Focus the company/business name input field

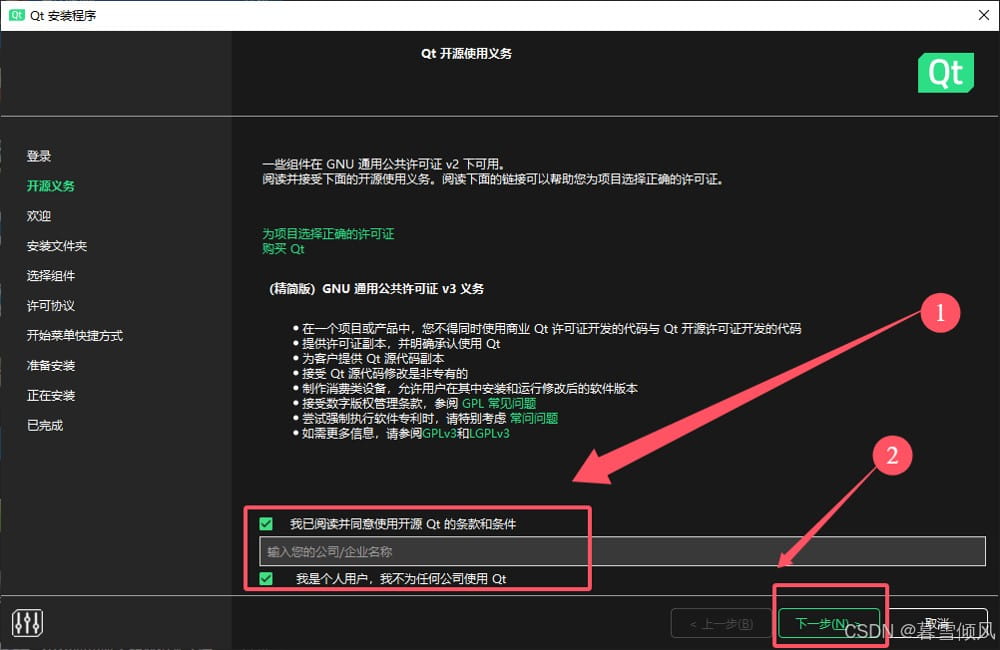[x=622, y=551]
